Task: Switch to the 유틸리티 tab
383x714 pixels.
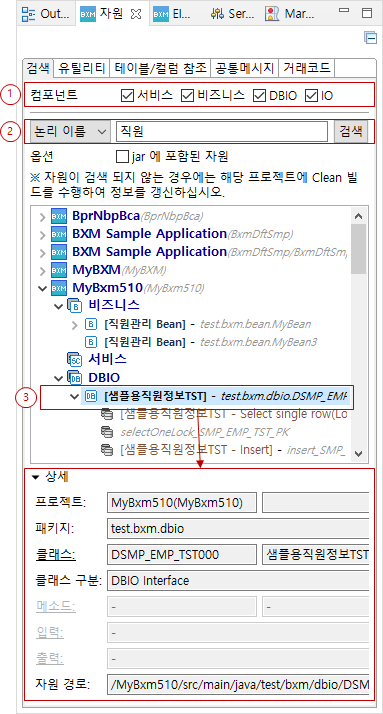Action: [x=82, y=68]
